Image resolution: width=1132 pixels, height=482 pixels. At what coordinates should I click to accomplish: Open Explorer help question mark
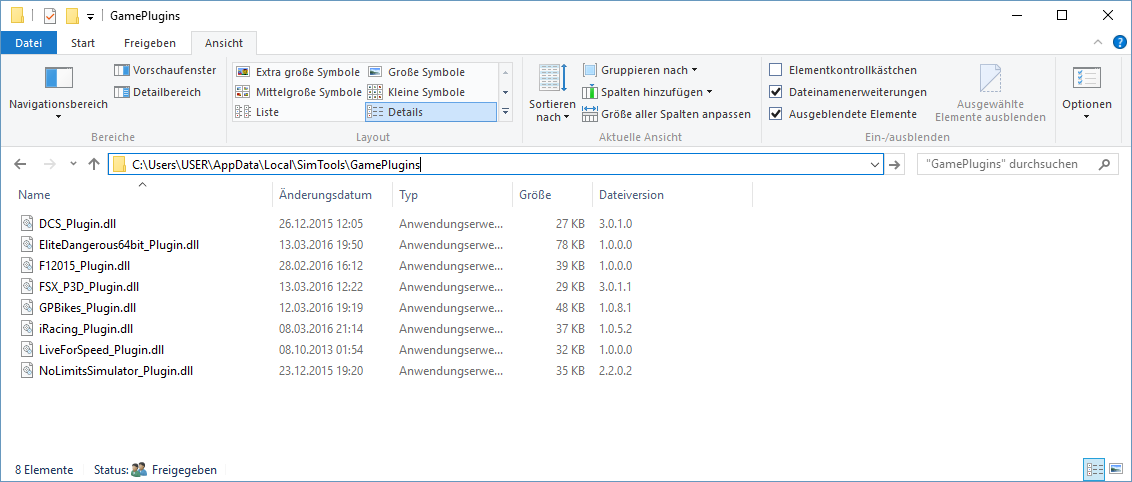1120,43
